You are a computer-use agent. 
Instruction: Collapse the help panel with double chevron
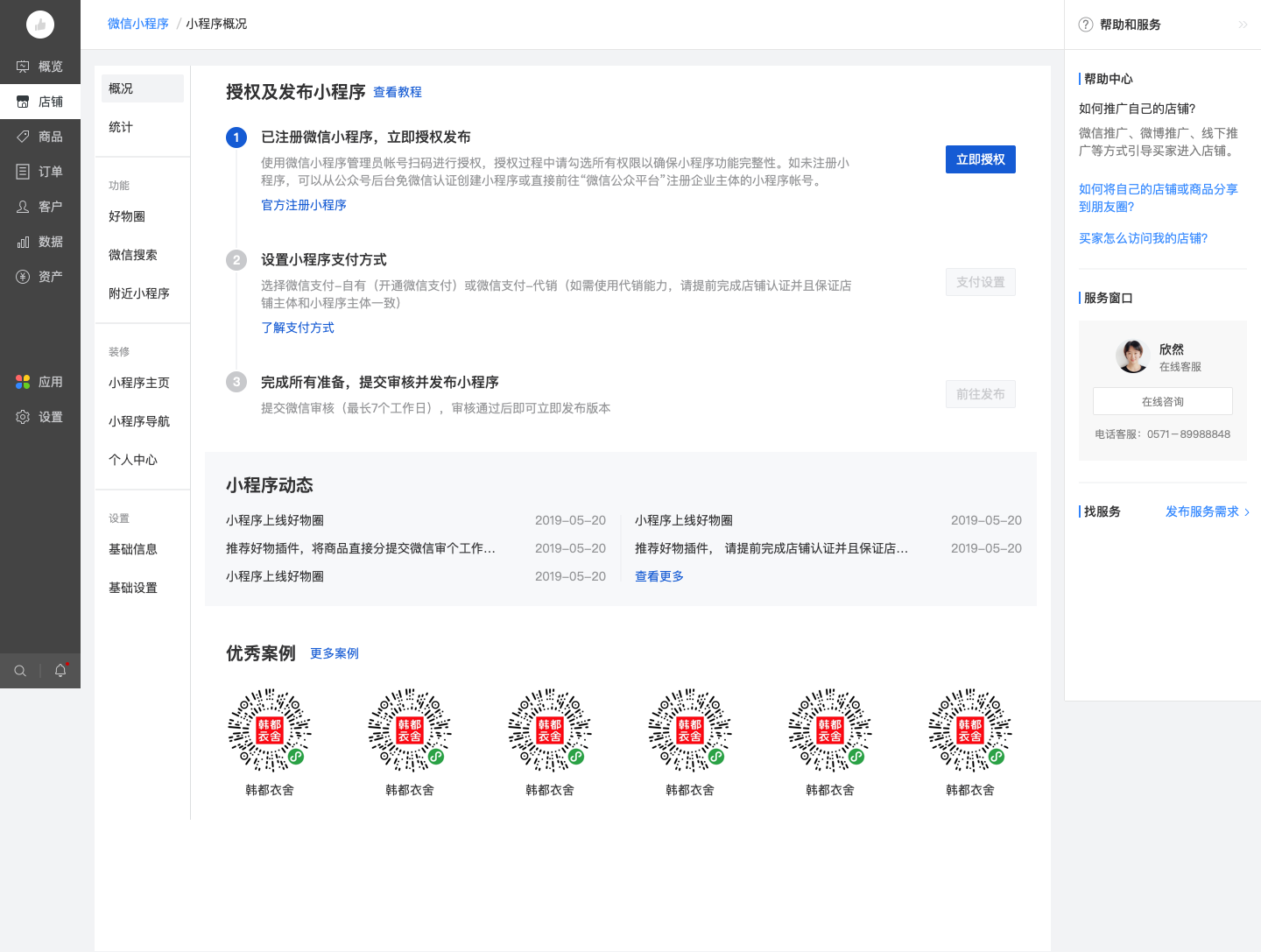coord(1243,25)
